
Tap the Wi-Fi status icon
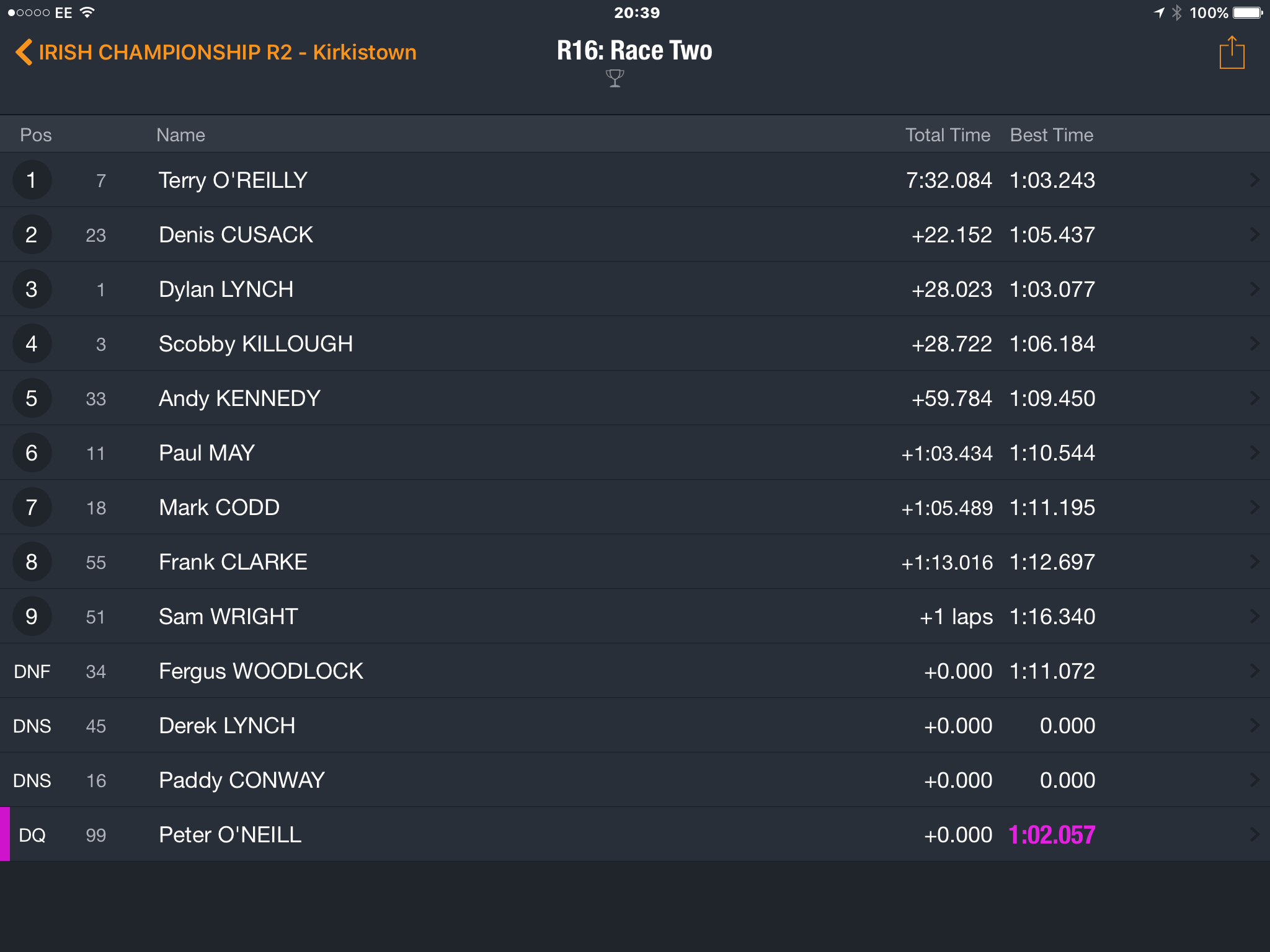point(87,12)
